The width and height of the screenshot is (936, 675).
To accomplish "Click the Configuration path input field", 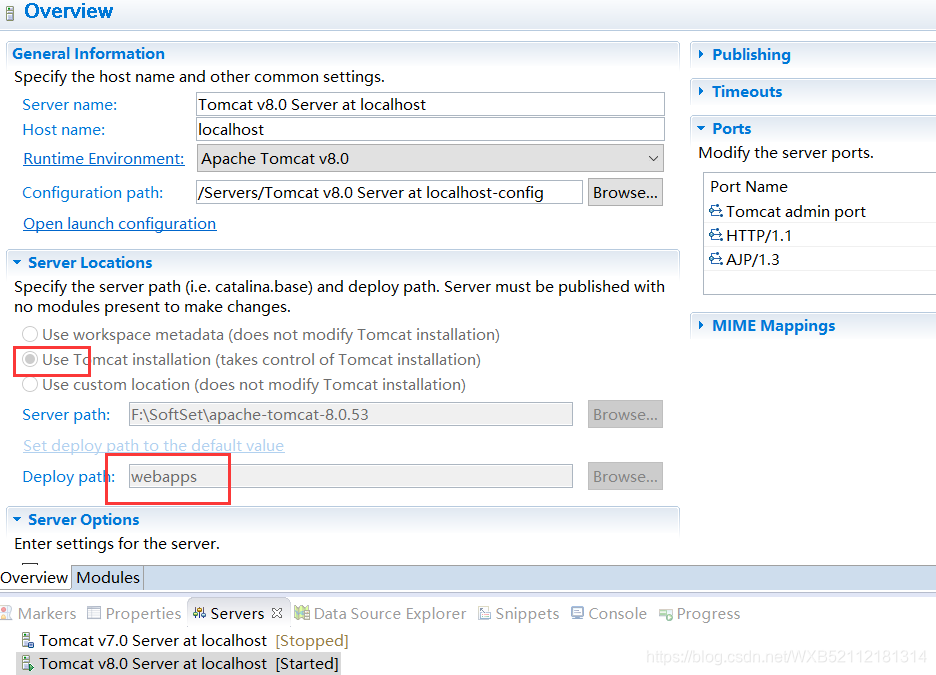I will click(389, 192).
